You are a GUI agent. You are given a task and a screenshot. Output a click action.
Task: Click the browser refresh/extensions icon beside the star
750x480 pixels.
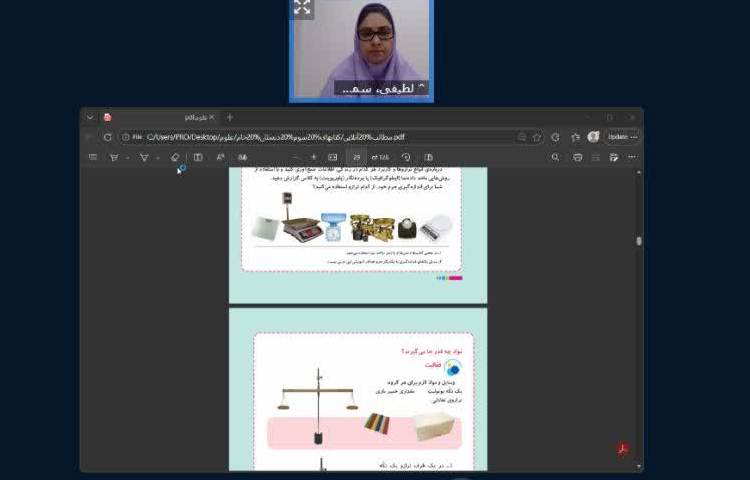coord(555,137)
